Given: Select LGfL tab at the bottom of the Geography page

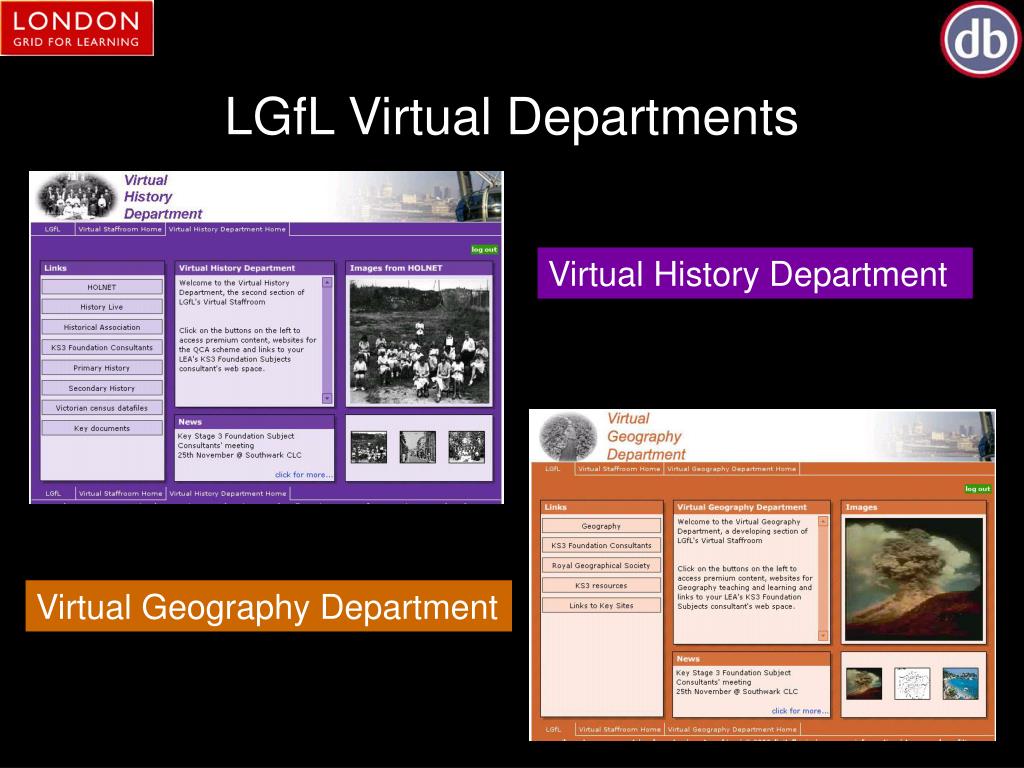Looking at the screenshot, I should (x=553, y=729).
